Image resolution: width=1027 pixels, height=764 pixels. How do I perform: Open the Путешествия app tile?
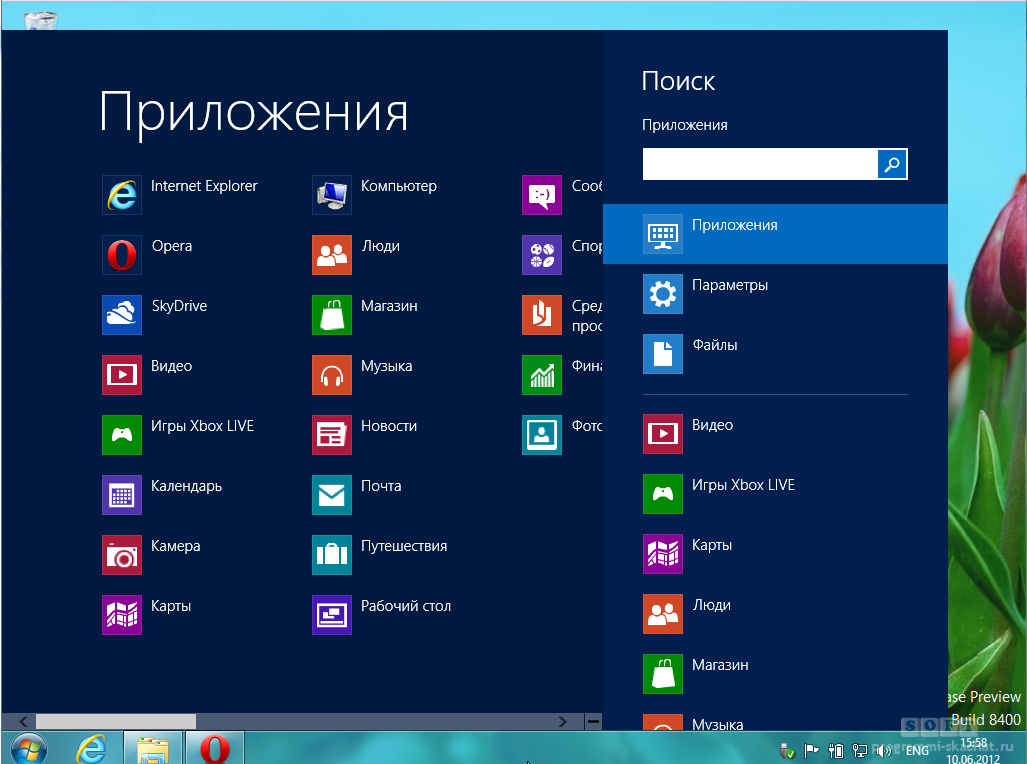coord(331,555)
